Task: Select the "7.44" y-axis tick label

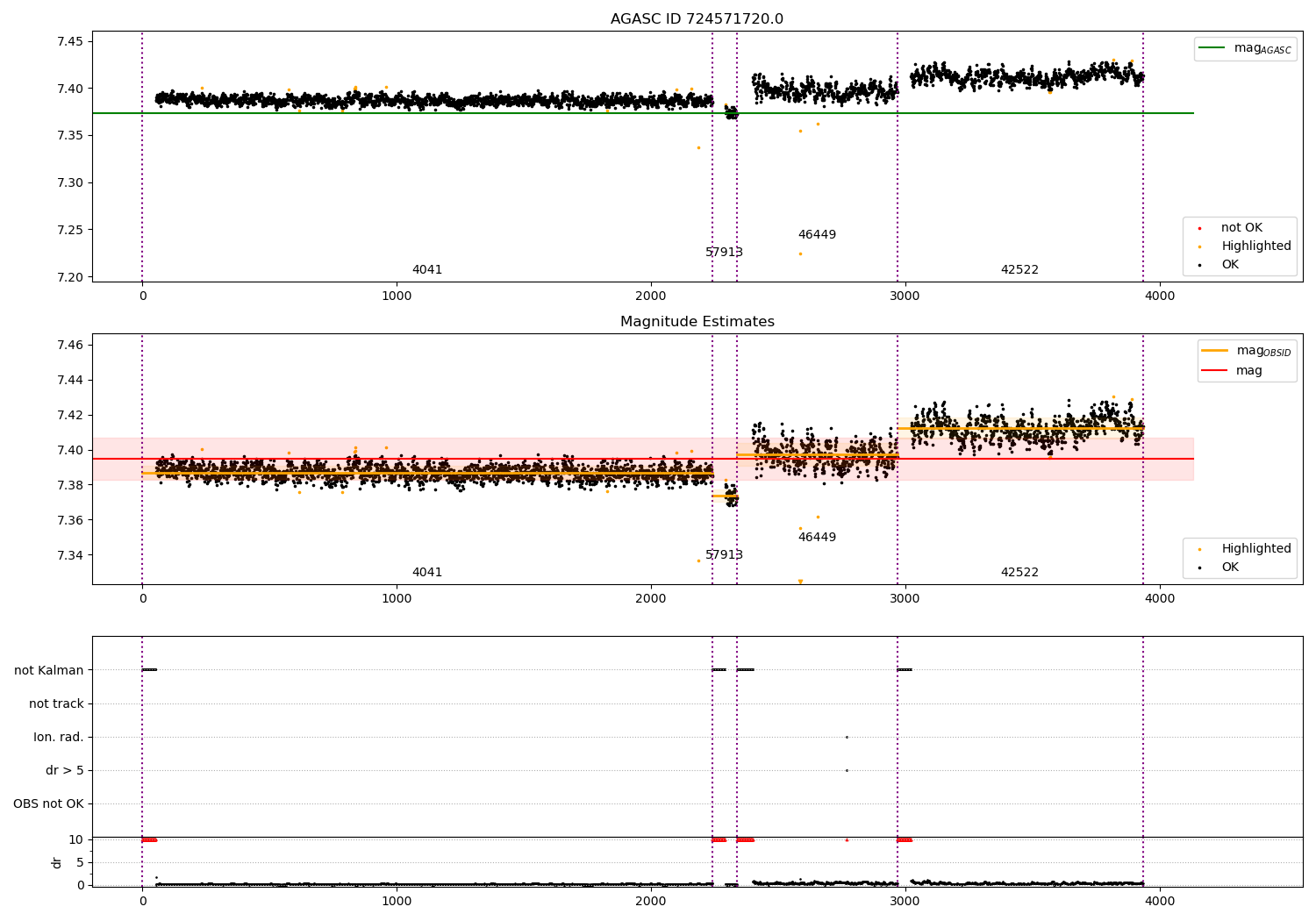Action: point(70,380)
